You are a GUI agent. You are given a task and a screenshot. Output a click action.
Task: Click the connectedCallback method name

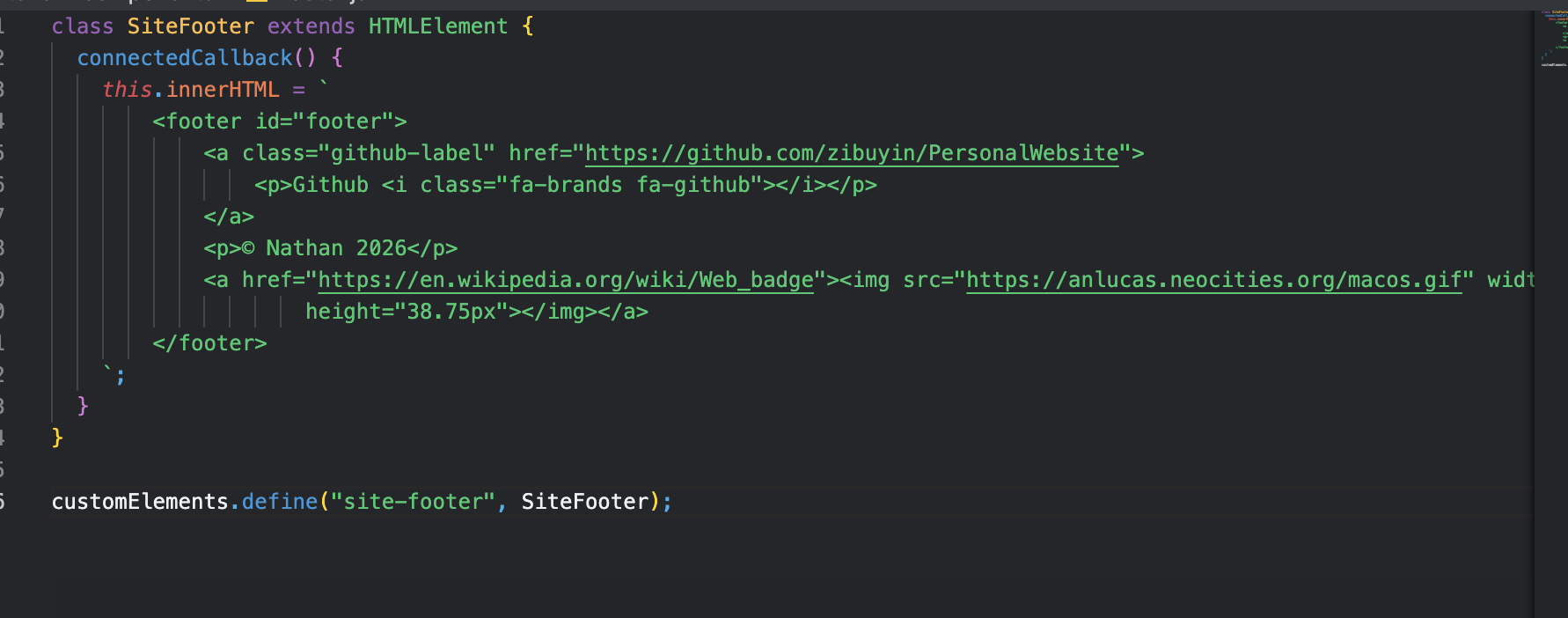[185, 58]
